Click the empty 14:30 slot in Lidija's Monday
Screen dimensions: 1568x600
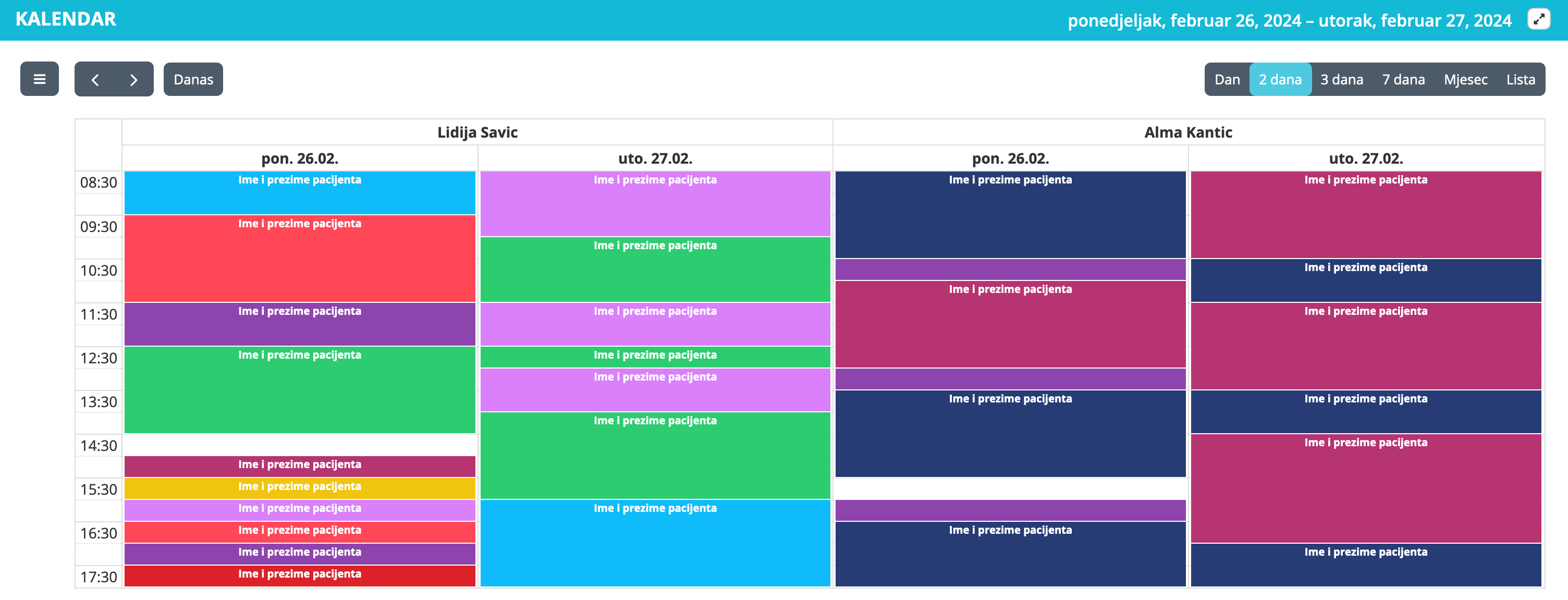300,445
